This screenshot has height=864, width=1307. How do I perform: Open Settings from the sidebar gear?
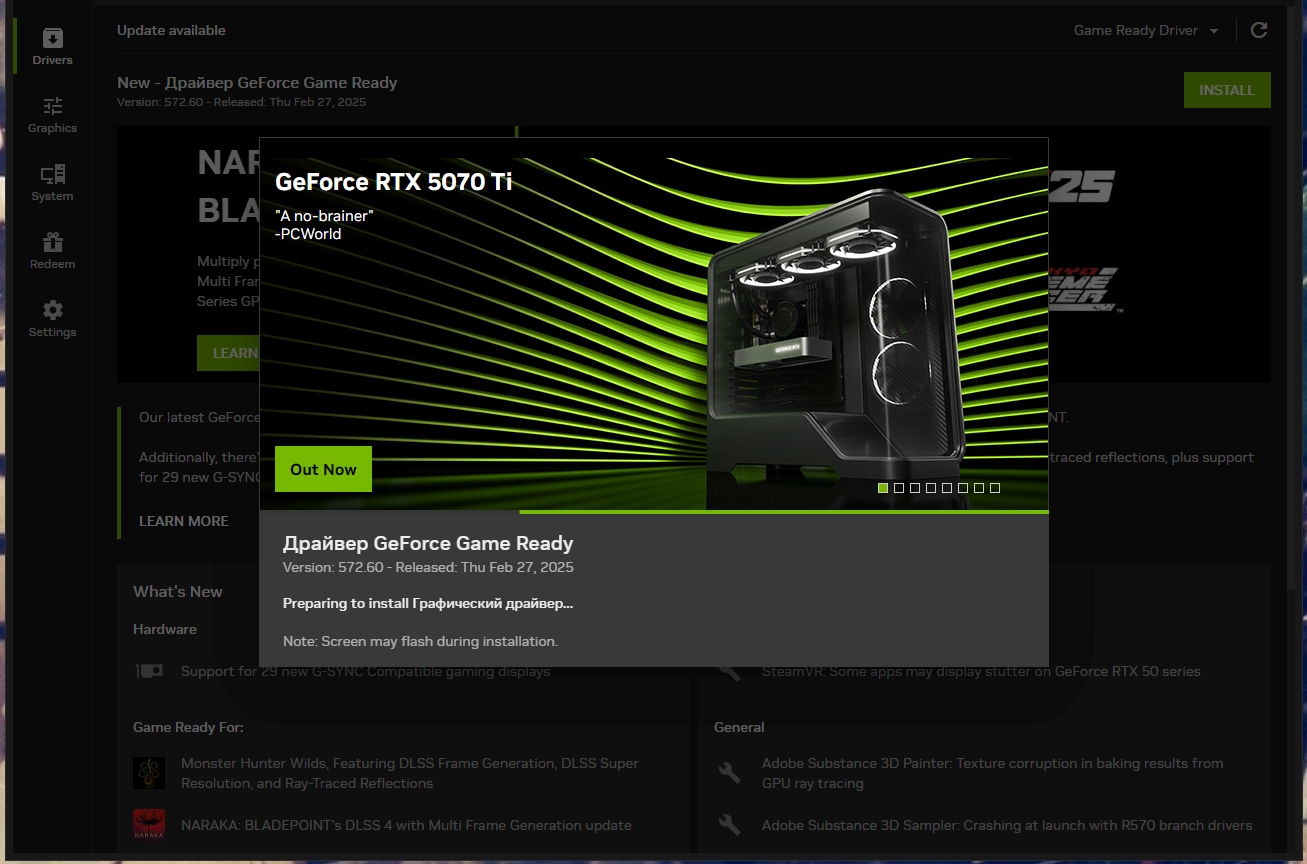[x=52, y=319]
